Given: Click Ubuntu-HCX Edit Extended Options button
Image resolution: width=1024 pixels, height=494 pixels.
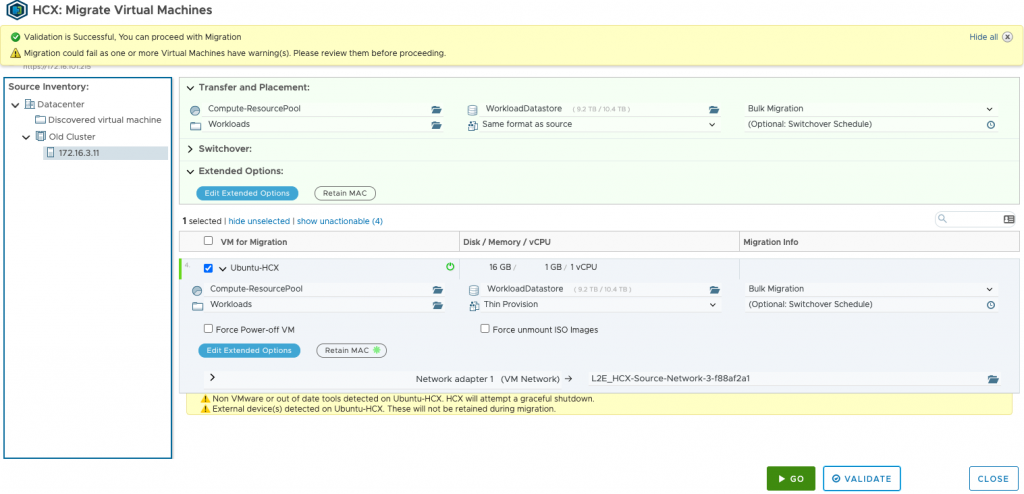Looking at the screenshot, I should coord(249,351).
